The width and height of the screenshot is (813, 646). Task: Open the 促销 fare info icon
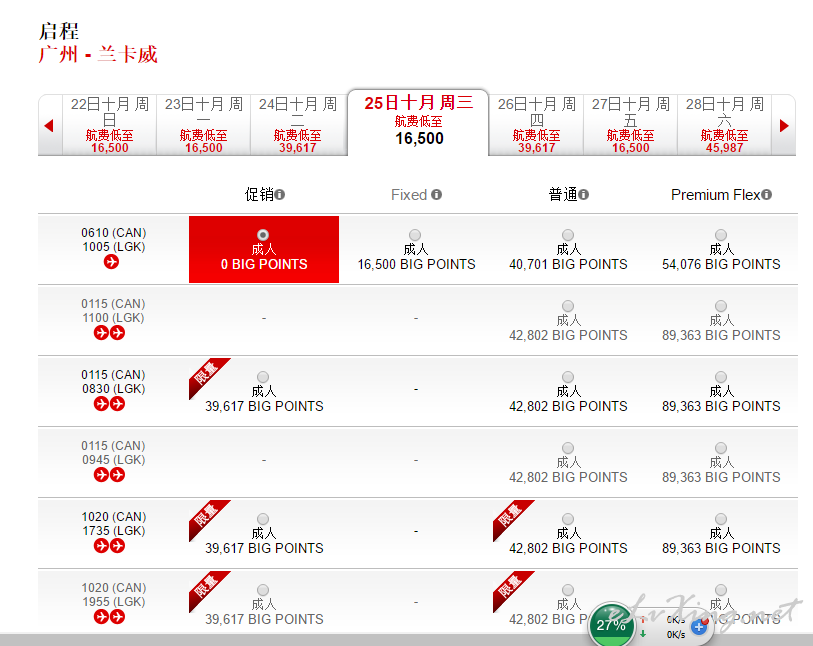point(280,194)
